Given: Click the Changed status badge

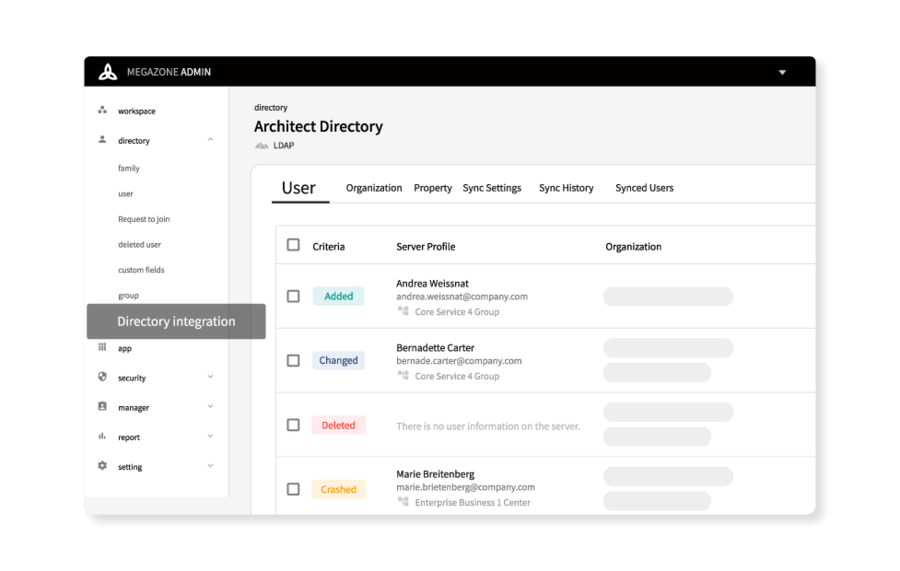Looking at the screenshot, I should (x=338, y=360).
